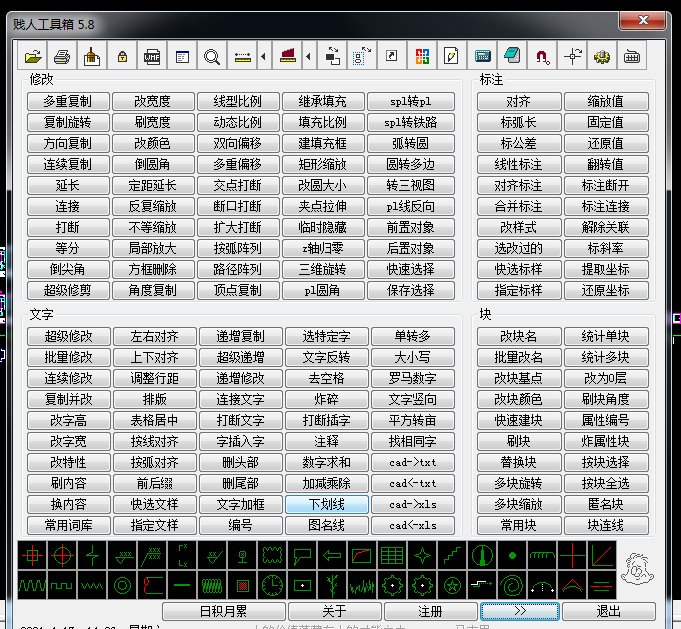
Task: Click the printer icon in toolbar
Action: pos(63,56)
